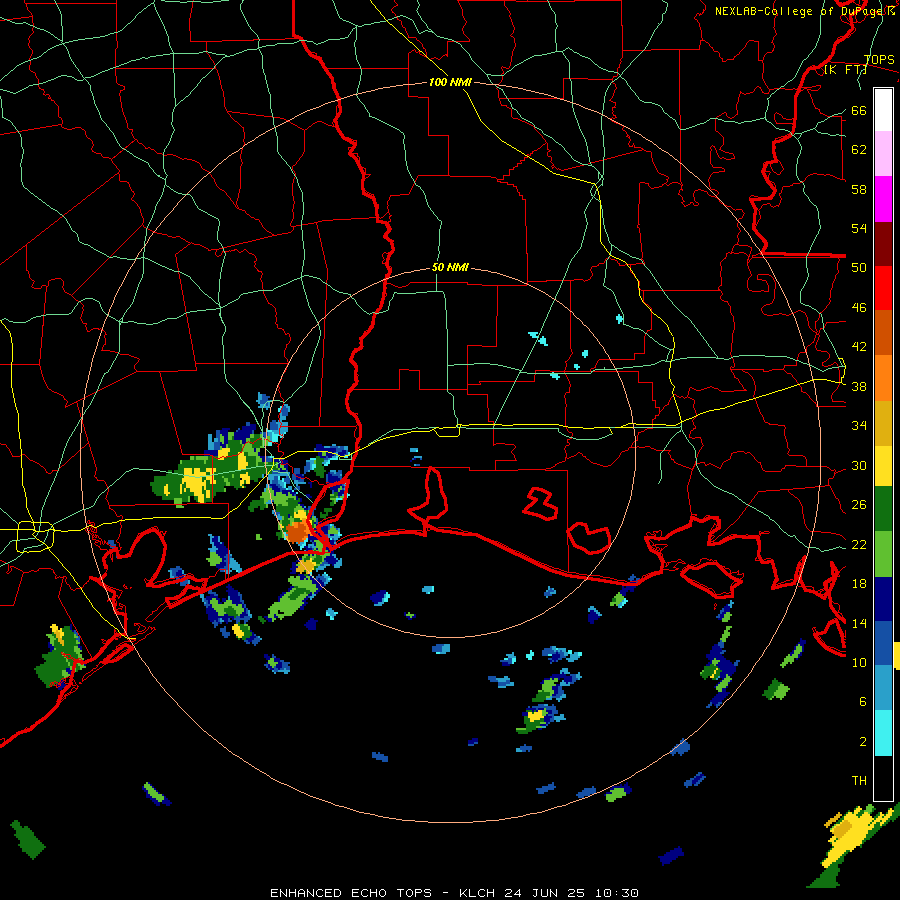This screenshot has height=900, width=900.
Task: Click the NEXLAB-College of DuPage credit
Action: (x=805, y=11)
